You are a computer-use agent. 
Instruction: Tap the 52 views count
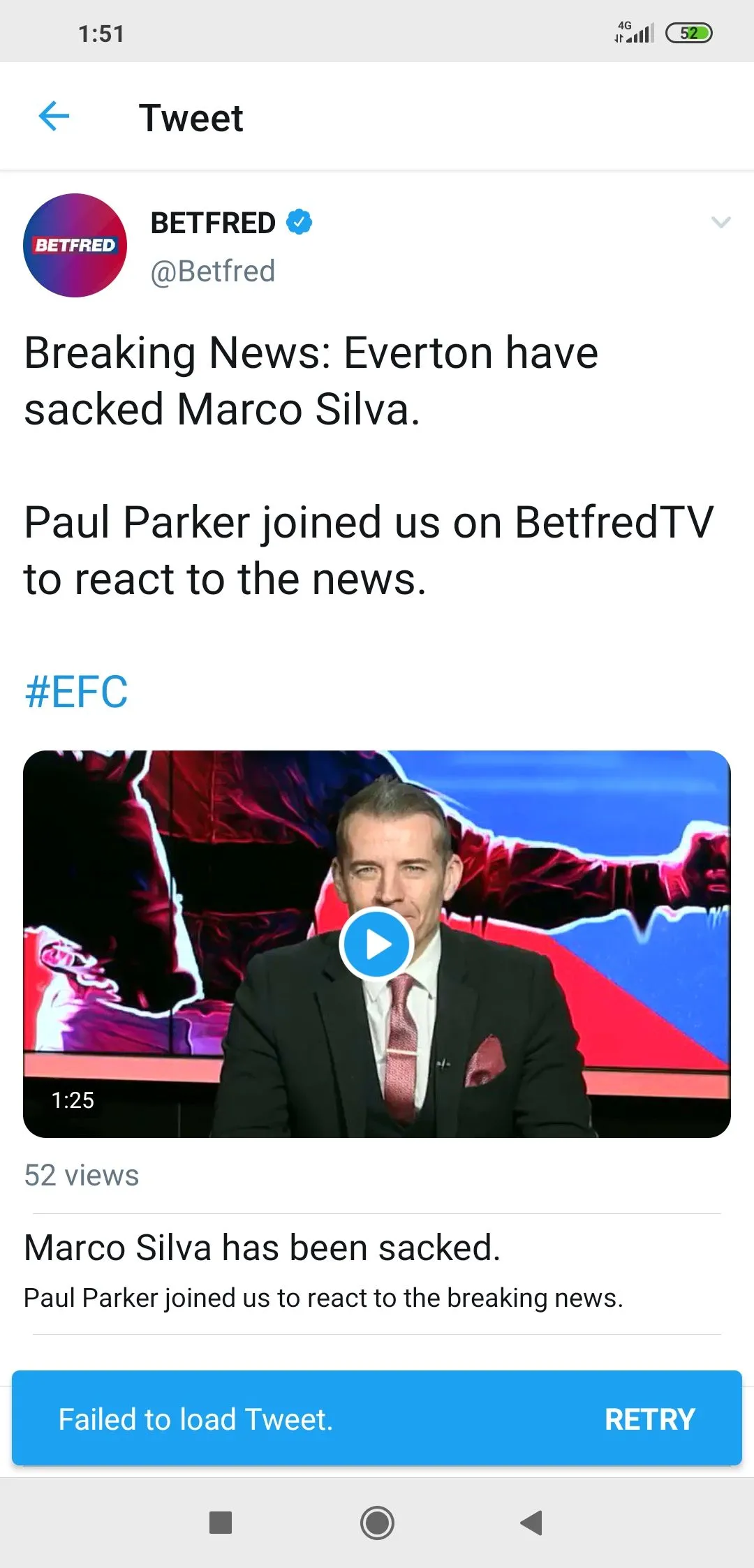point(82,1176)
